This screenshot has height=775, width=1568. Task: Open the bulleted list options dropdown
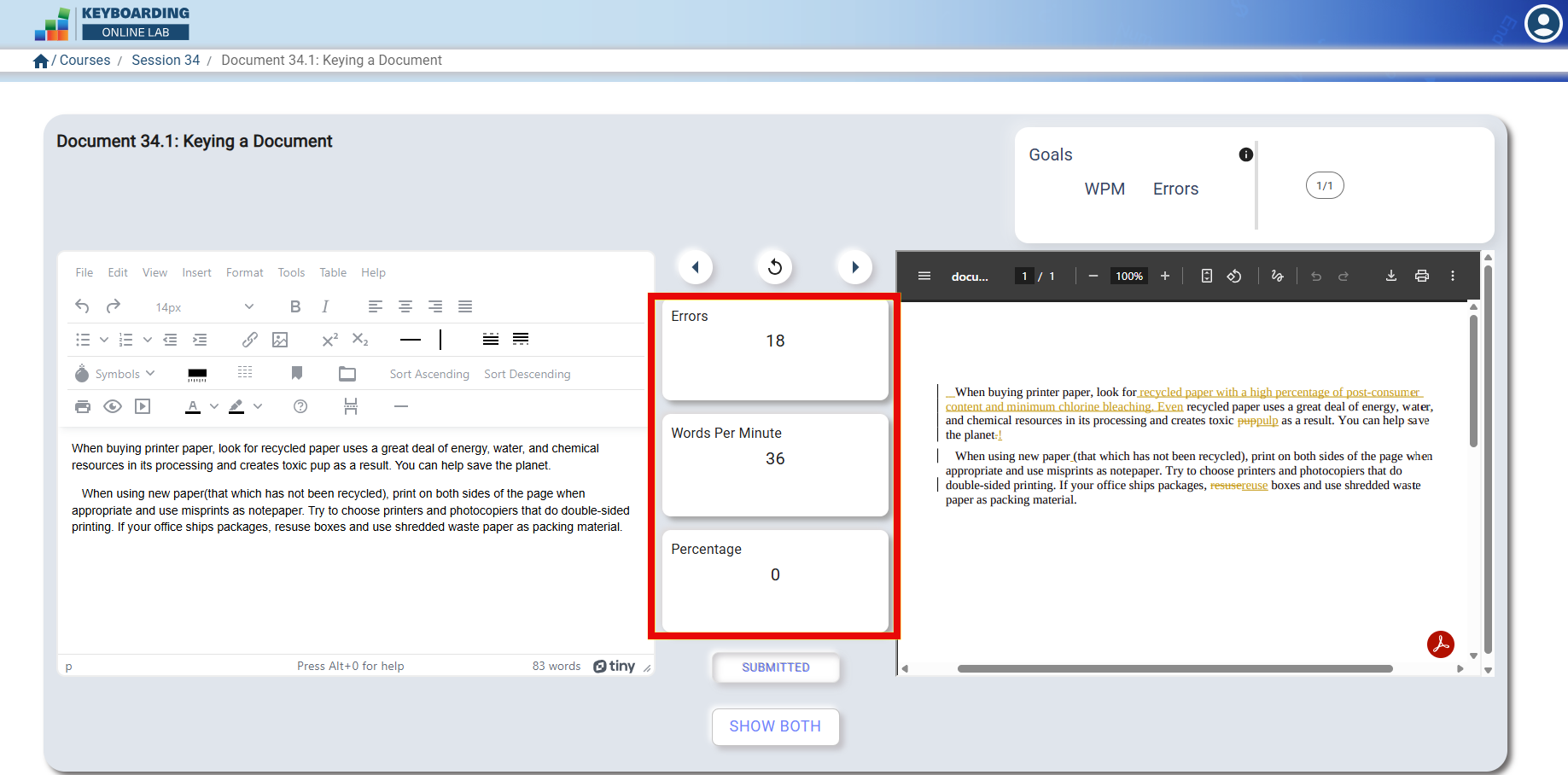pos(104,340)
